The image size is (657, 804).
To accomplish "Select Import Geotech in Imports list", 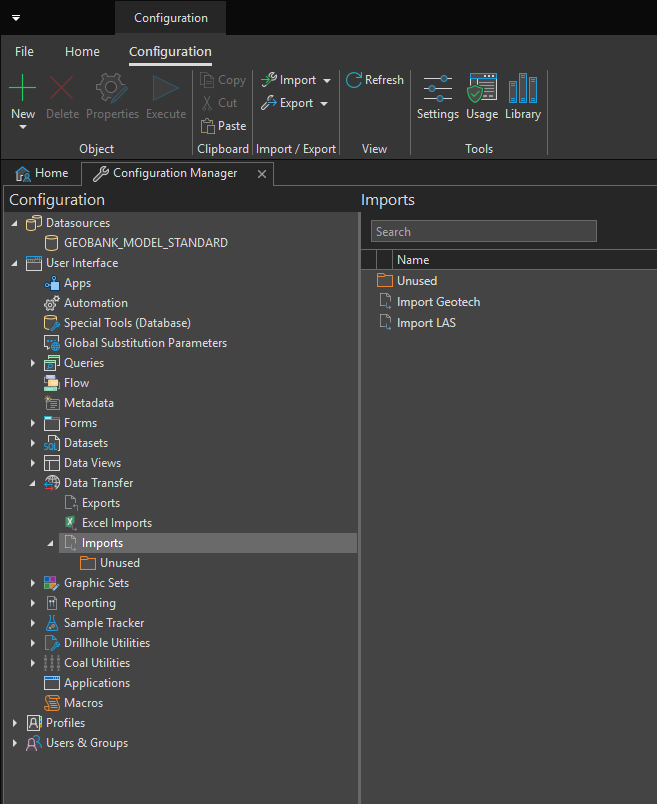I will [x=438, y=302].
